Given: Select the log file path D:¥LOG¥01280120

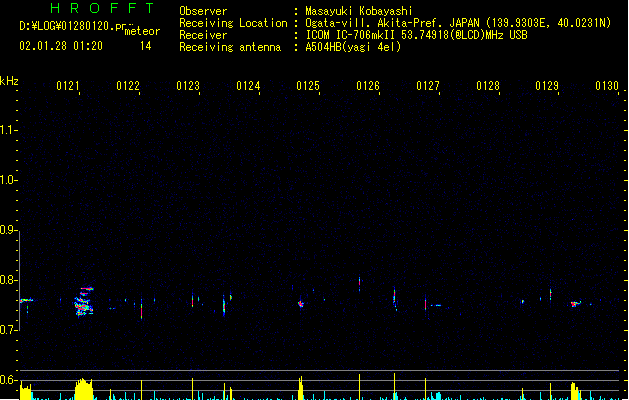Looking at the screenshot, I should click(x=66, y=26).
